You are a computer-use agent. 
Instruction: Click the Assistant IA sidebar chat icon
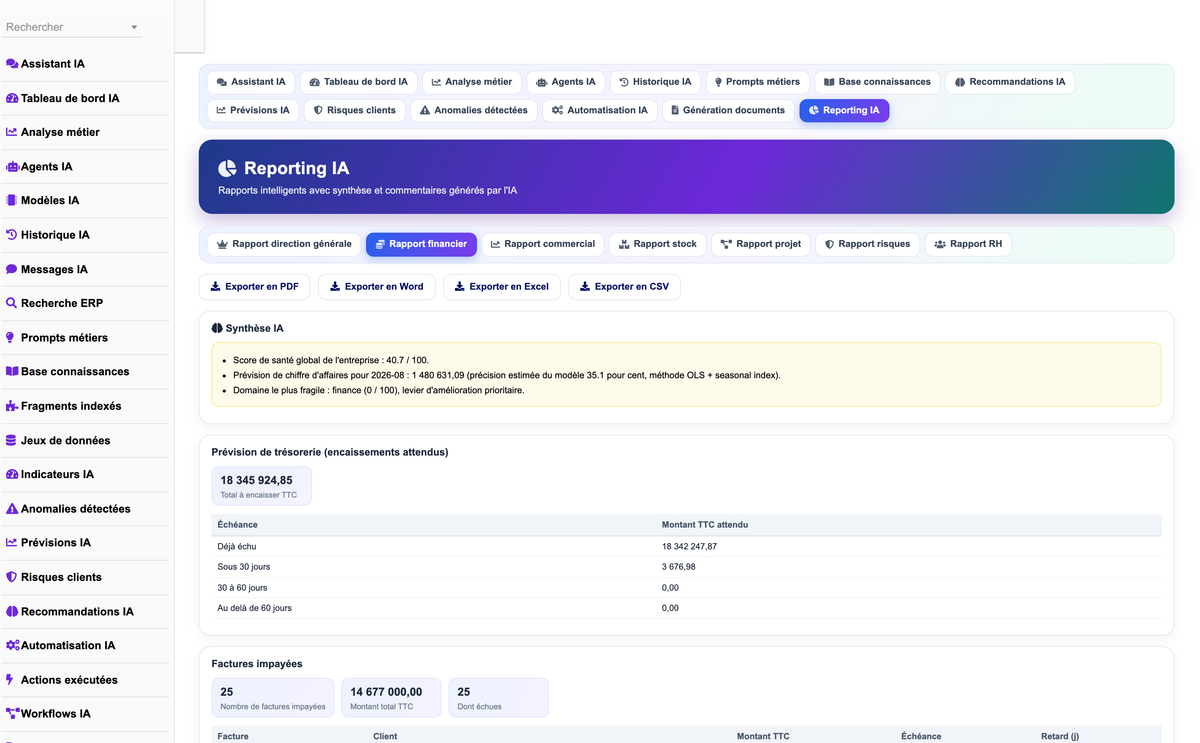(12, 64)
